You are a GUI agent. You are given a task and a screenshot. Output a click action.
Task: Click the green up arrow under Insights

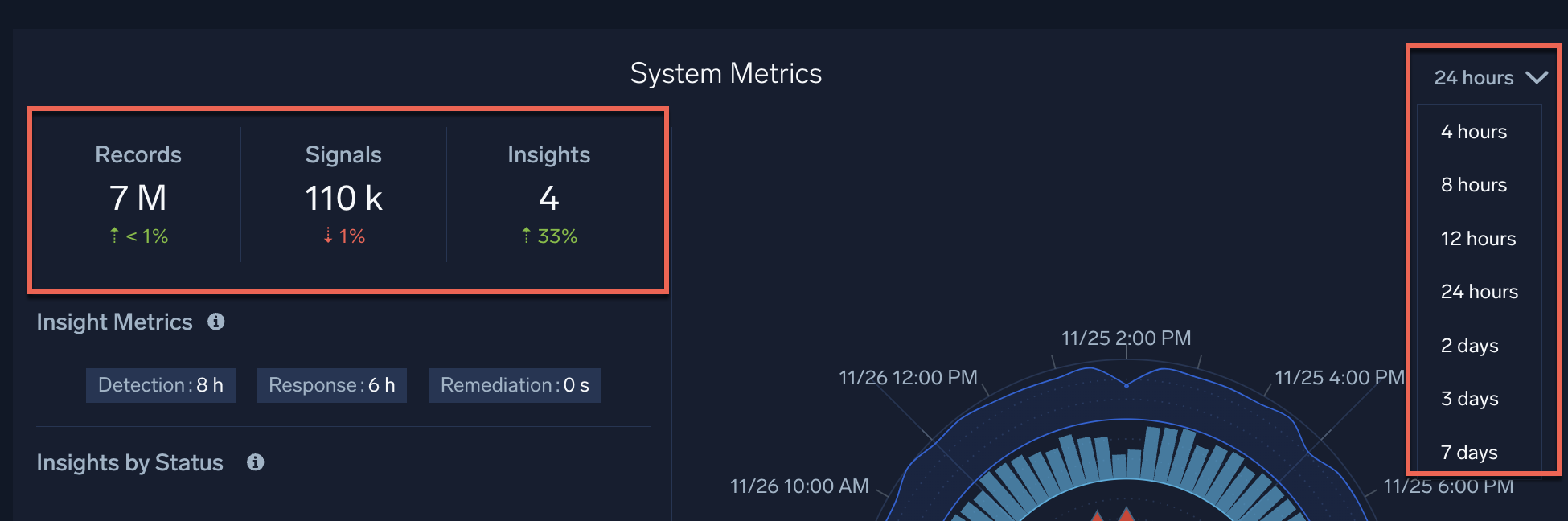coord(527,236)
